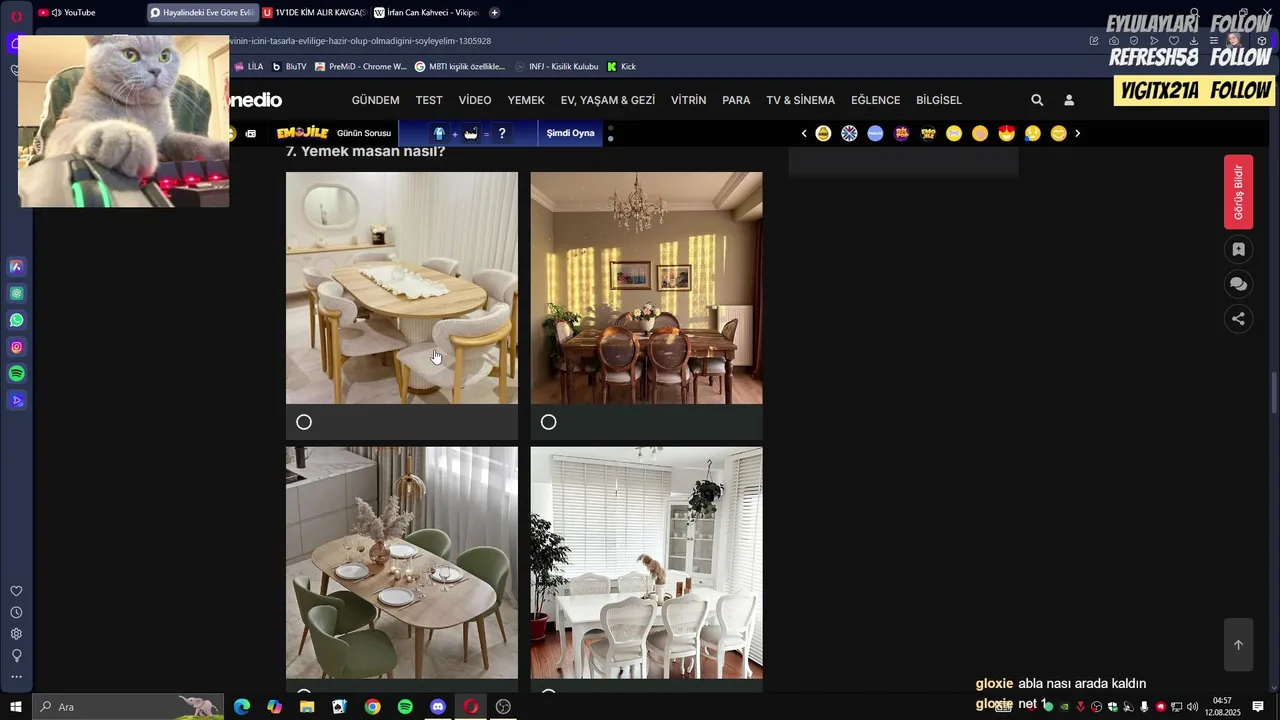Switch to the İrfan Can Kahveci Wikipedia tab
Viewport: 1280px width, 720px height.
coord(425,13)
